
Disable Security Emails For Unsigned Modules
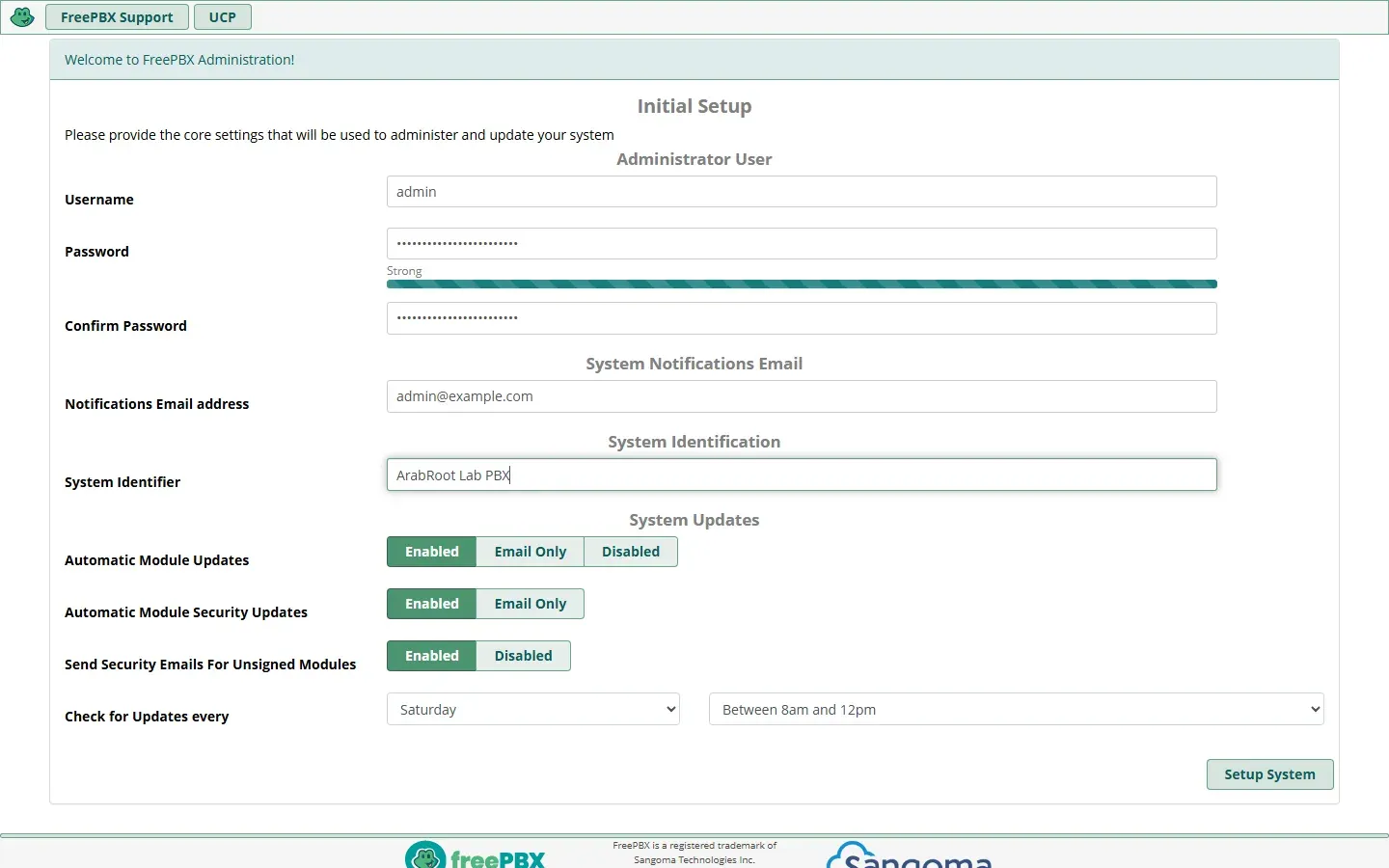coord(524,656)
